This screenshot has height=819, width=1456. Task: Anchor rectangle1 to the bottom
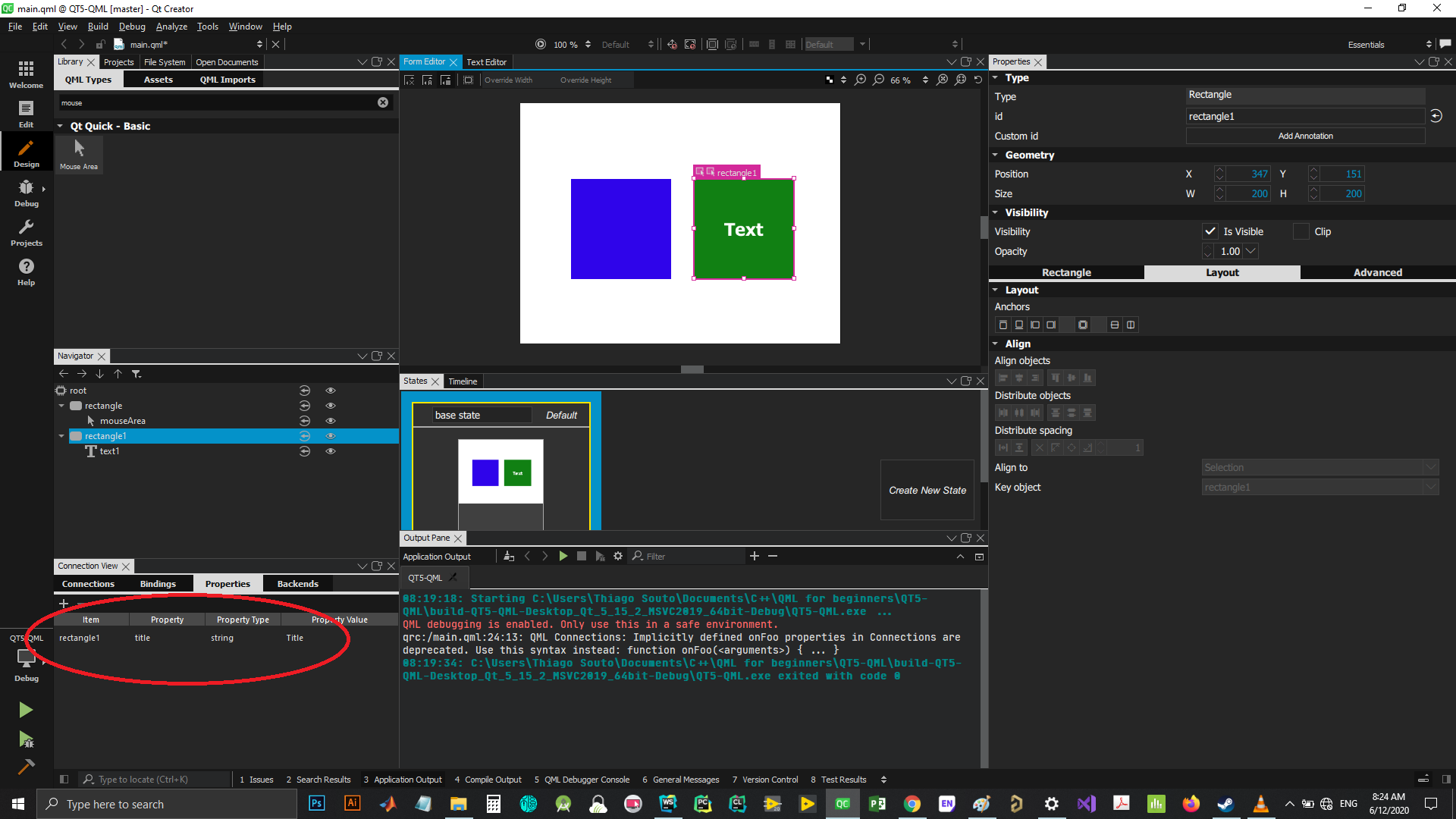(1019, 325)
